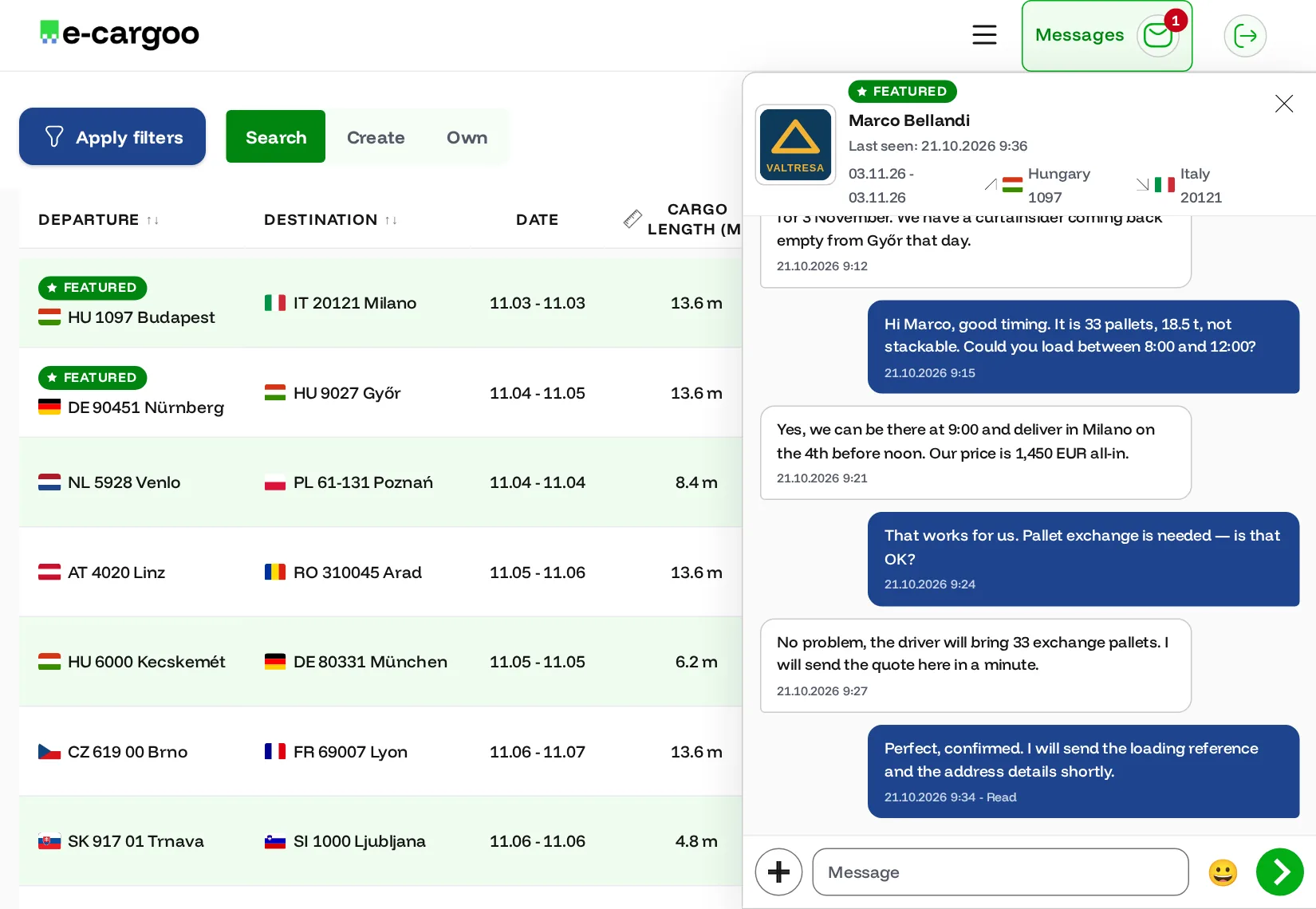1316x909 pixels.
Task: Click the plus attachment button in chat
Action: coord(778,872)
